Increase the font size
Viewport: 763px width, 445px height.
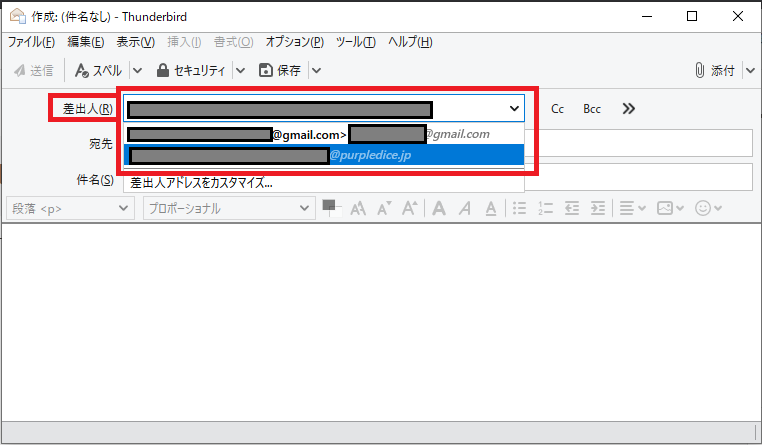[410, 208]
